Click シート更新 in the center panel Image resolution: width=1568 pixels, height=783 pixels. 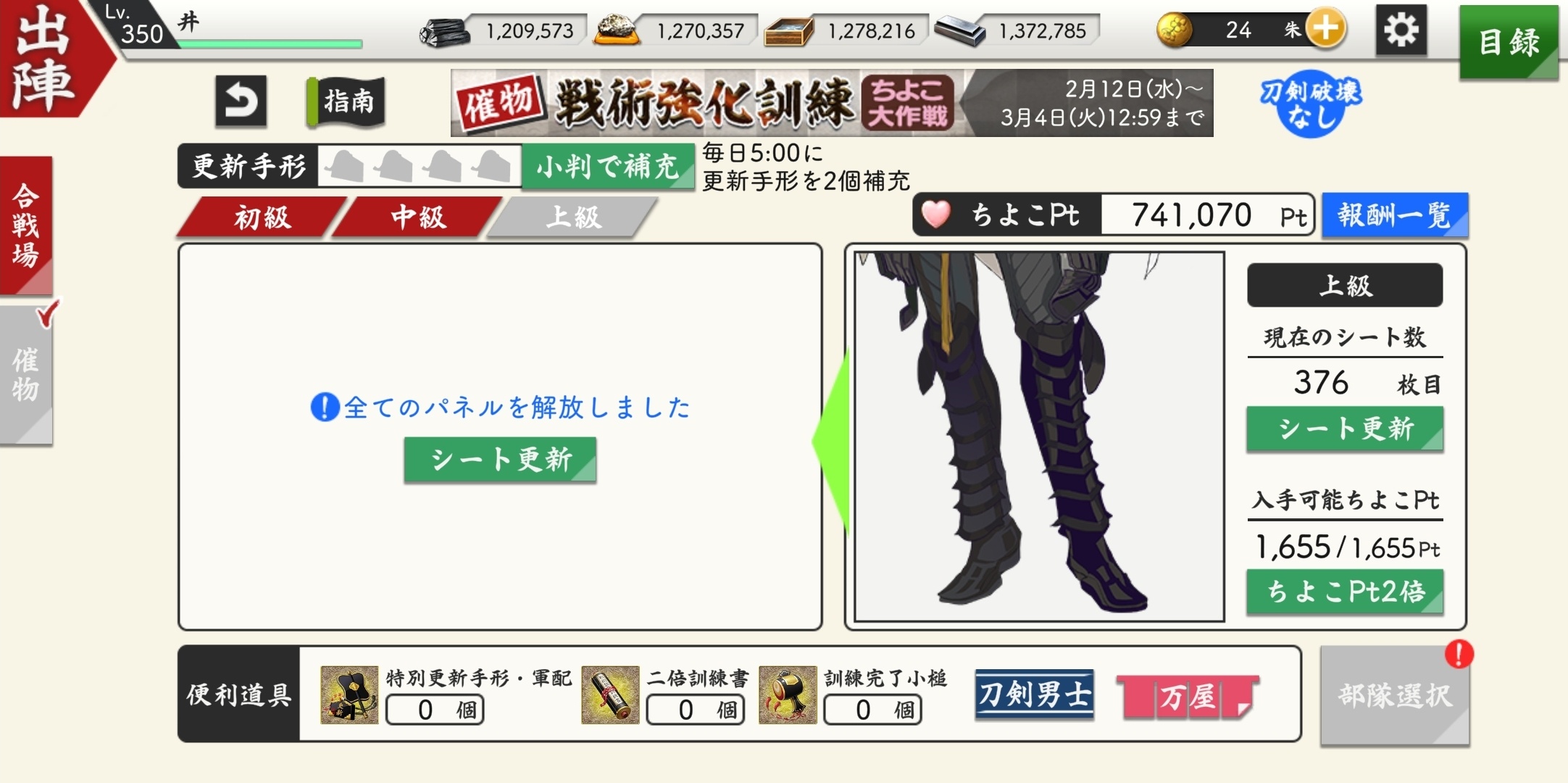(x=500, y=460)
